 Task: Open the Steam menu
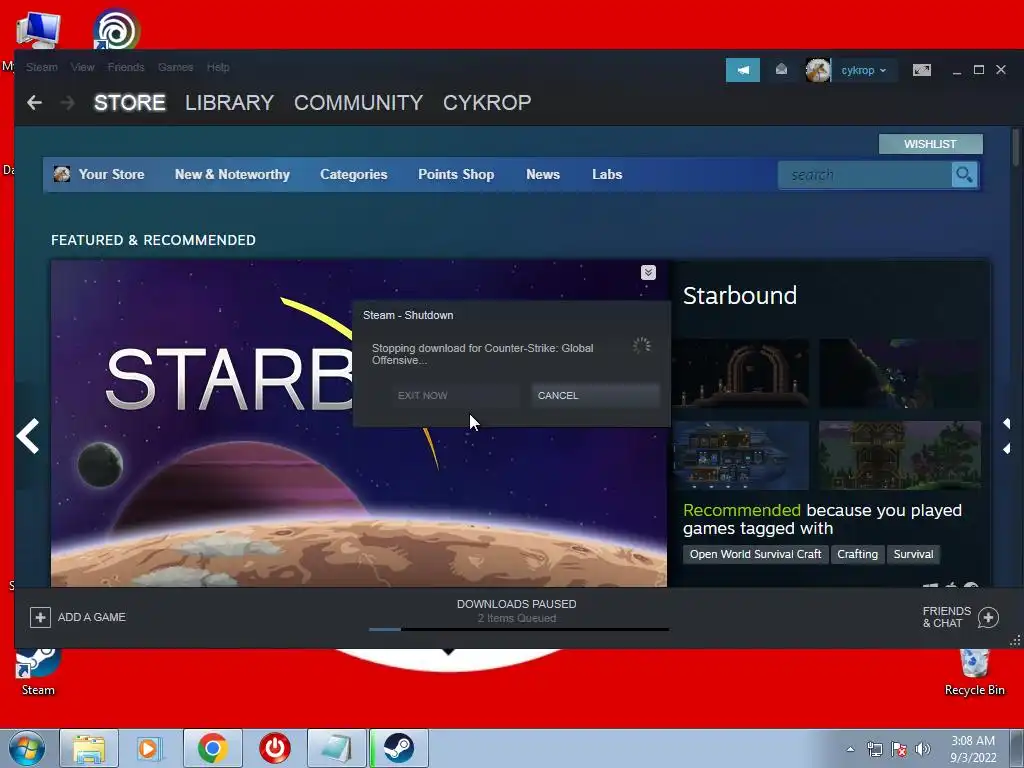click(42, 67)
